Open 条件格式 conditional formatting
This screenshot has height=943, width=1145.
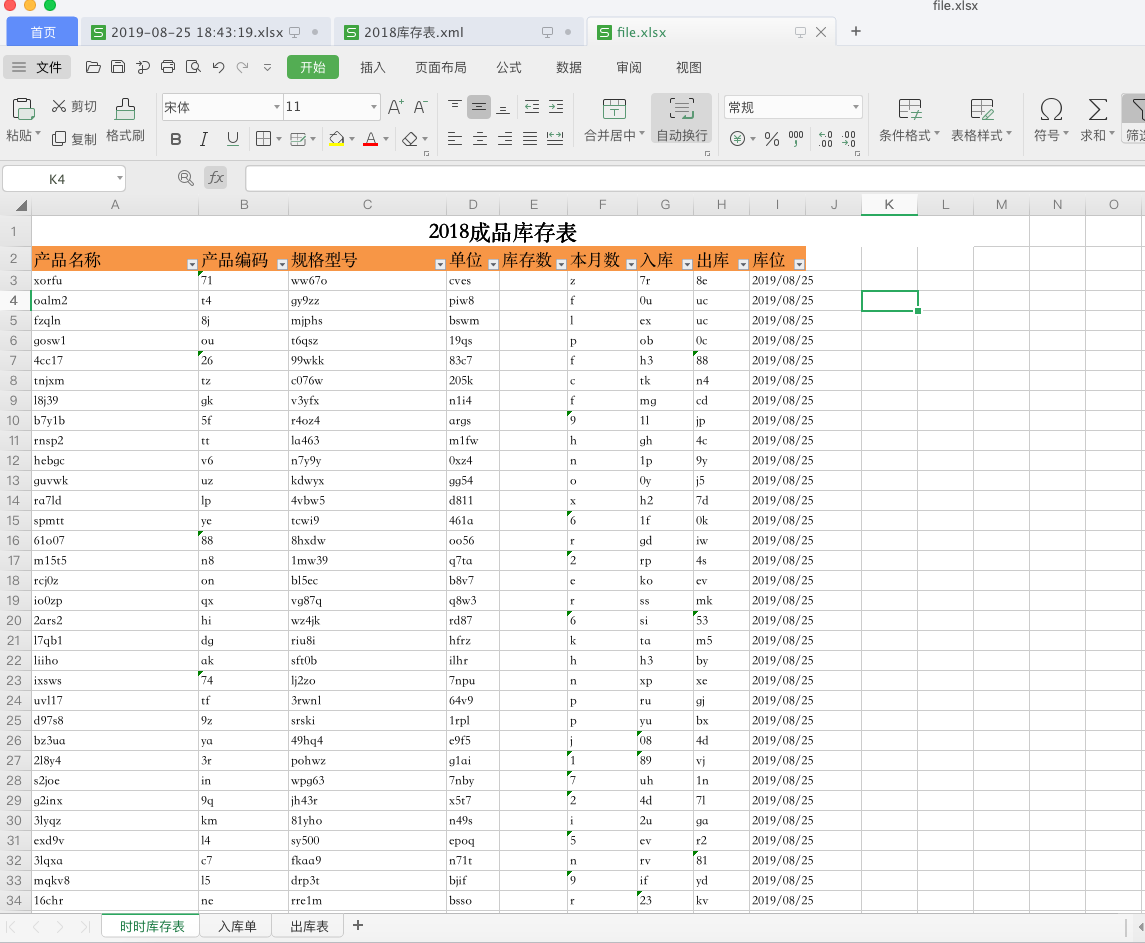point(909,119)
